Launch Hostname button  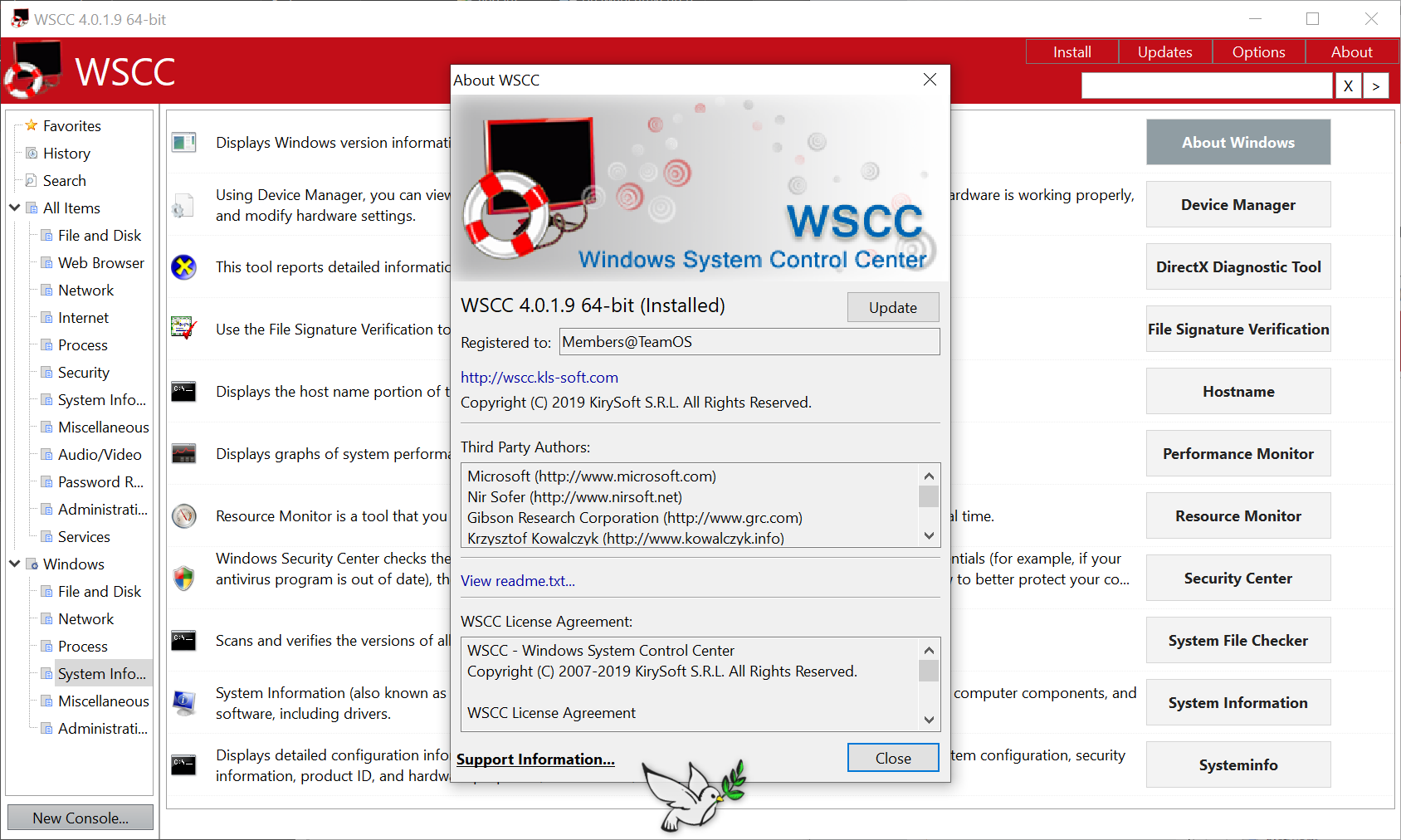(1238, 391)
